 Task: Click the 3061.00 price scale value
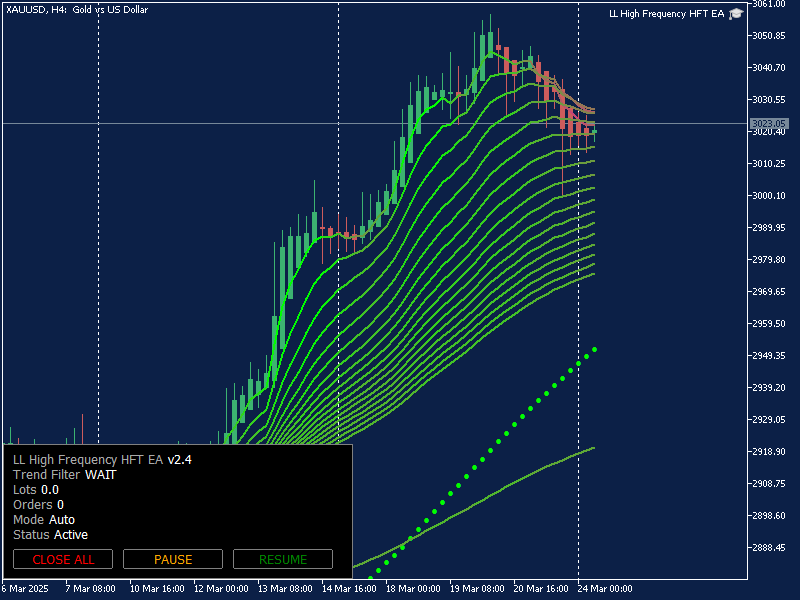click(x=769, y=4)
